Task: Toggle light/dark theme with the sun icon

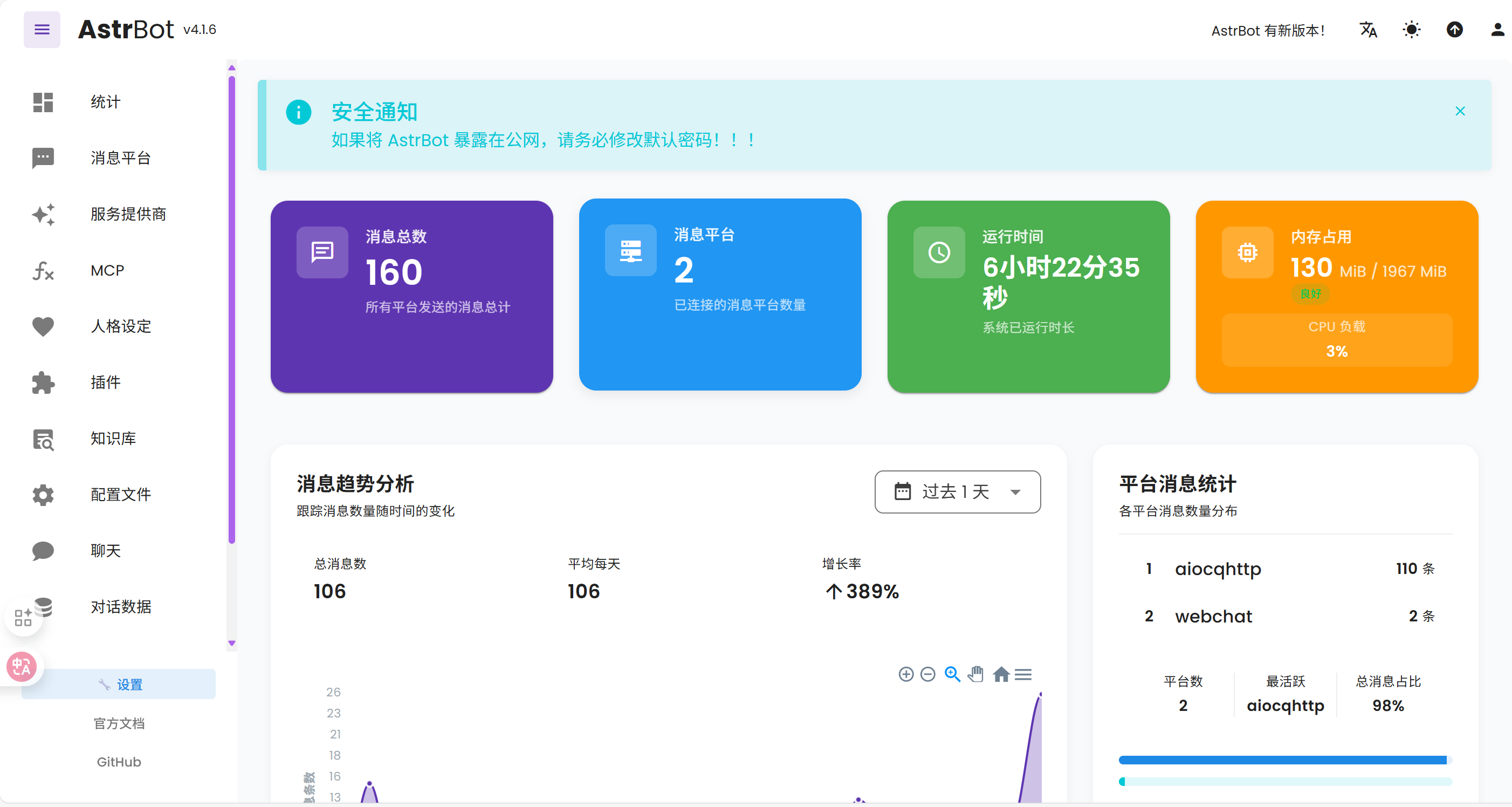Action: pyautogui.click(x=1411, y=29)
